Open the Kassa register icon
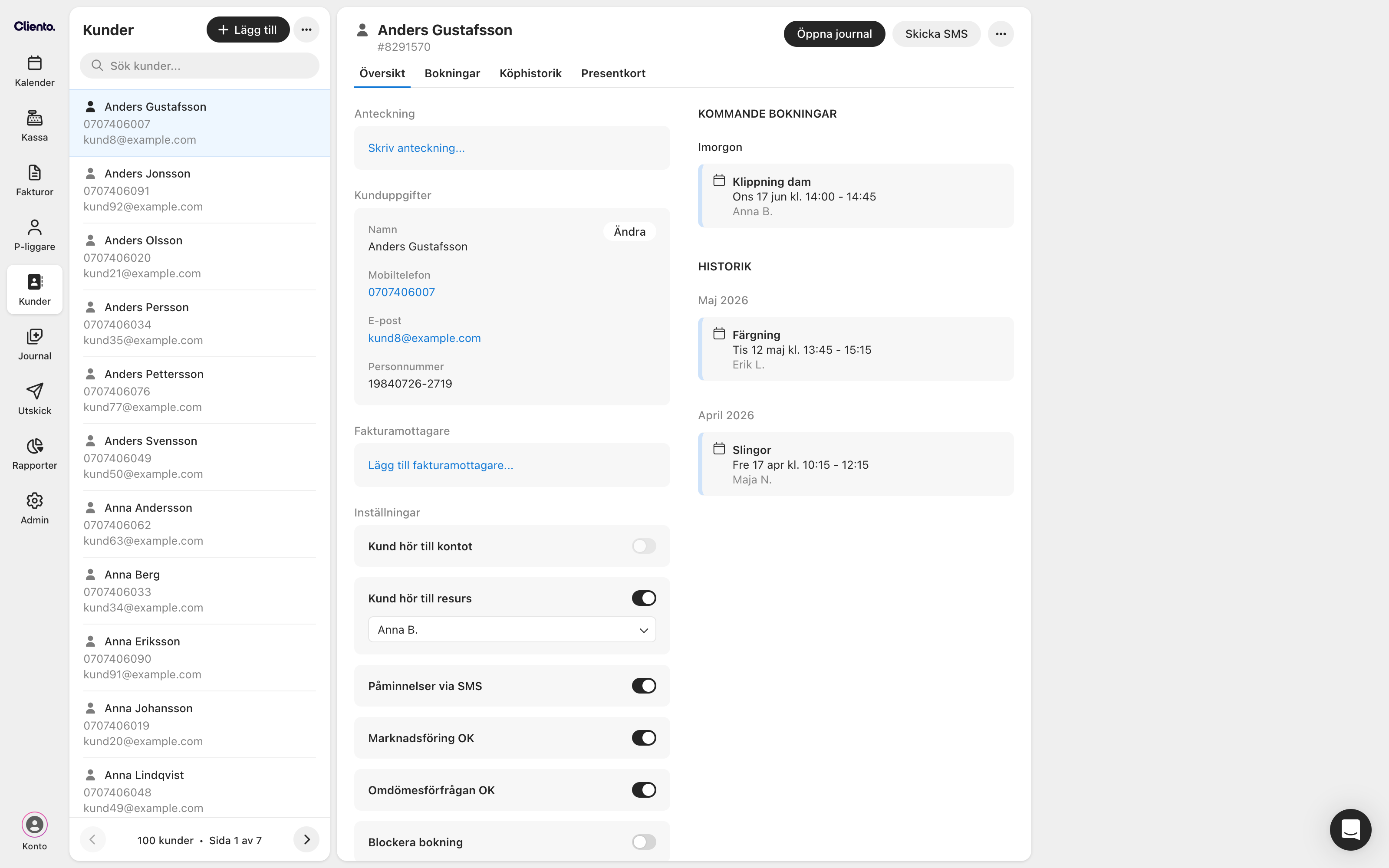The image size is (1389, 868). click(34, 118)
